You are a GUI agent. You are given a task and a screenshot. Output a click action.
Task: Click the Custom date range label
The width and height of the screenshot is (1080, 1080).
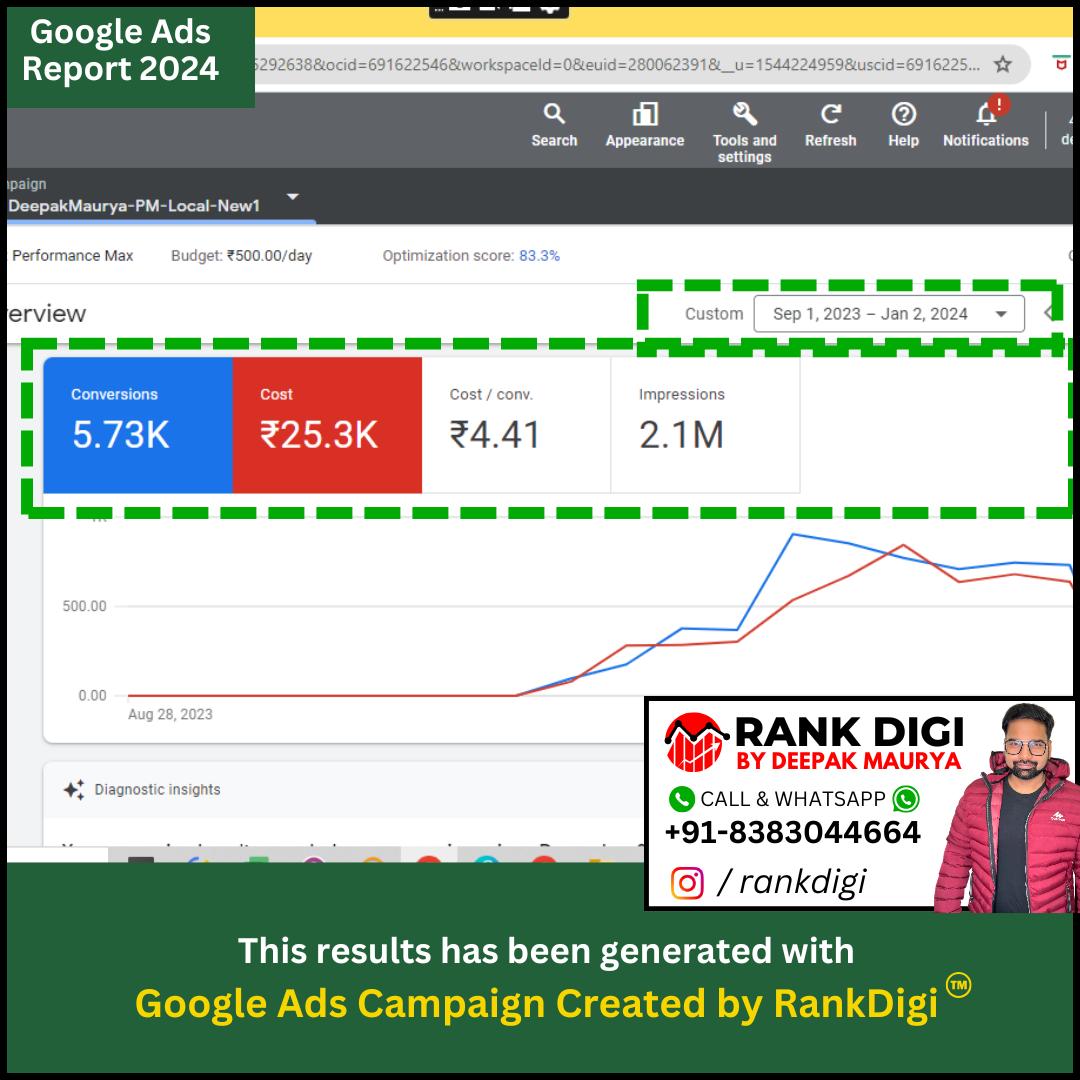pos(714,314)
